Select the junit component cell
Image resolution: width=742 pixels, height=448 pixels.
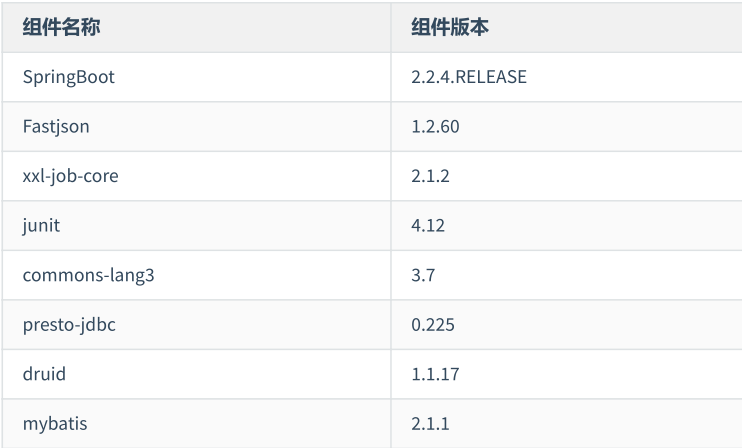click(41, 226)
